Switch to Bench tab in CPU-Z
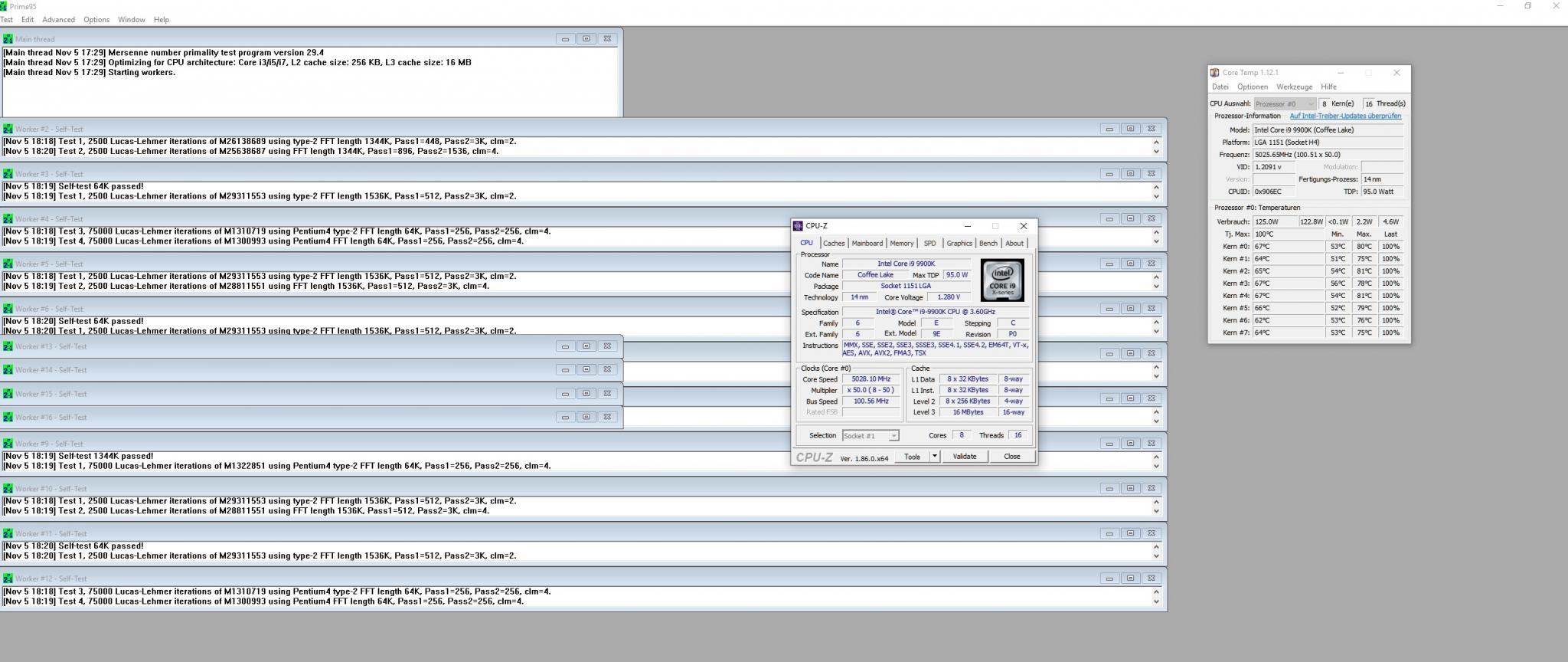Image resolution: width=1568 pixels, height=662 pixels. (x=988, y=243)
